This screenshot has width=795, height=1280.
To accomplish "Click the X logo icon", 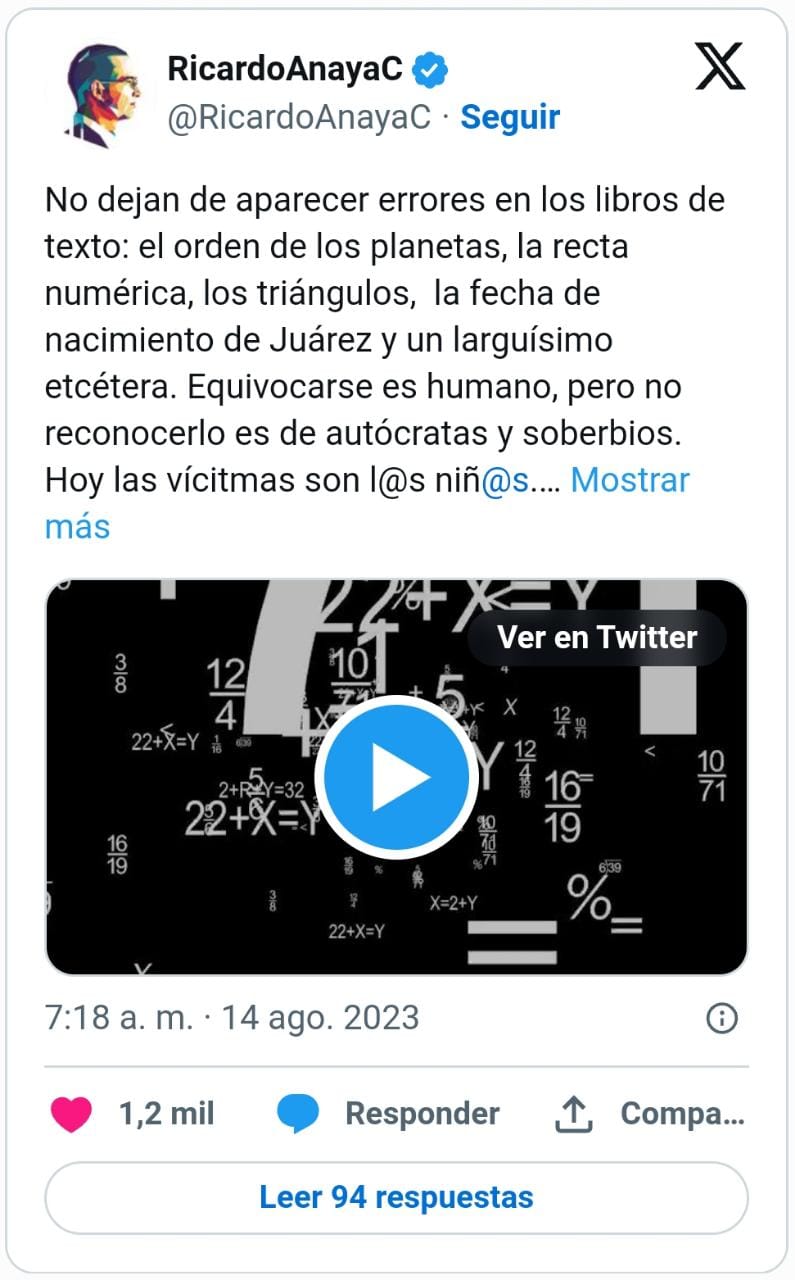I will [x=720, y=67].
